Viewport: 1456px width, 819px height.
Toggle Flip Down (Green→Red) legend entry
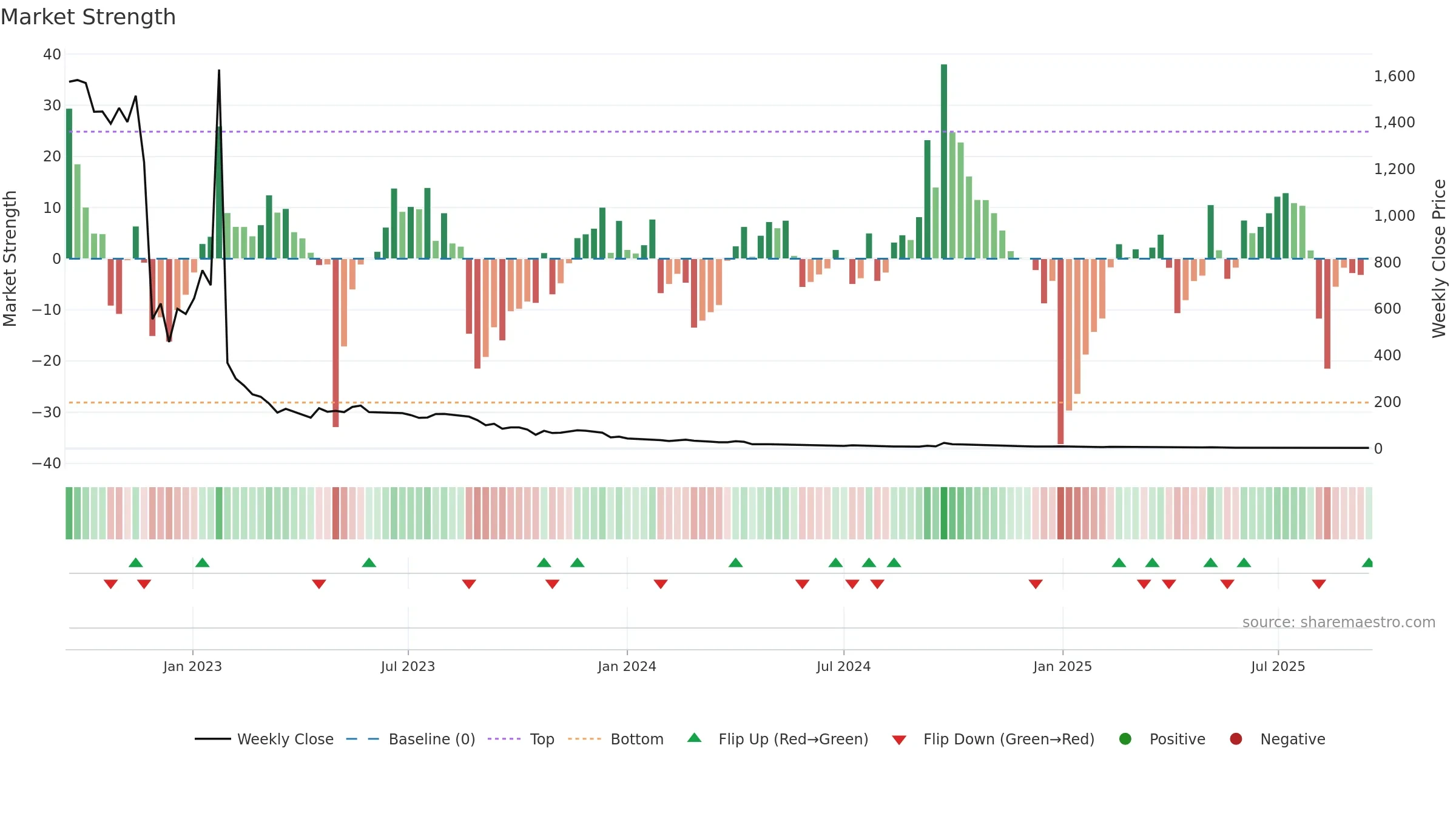993,739
